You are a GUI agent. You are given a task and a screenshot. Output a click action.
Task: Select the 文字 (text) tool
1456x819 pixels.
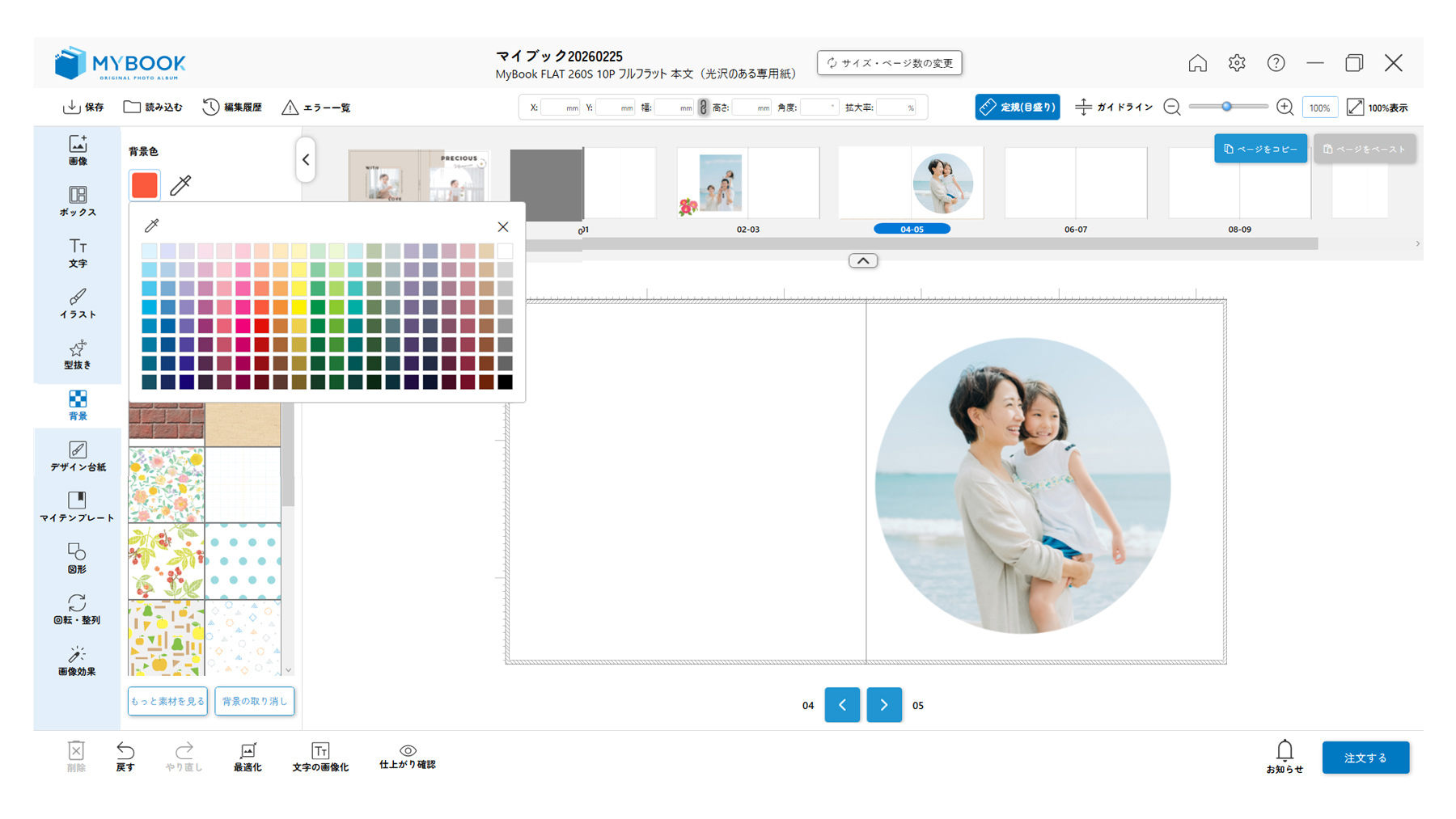[x=78, y=252]
